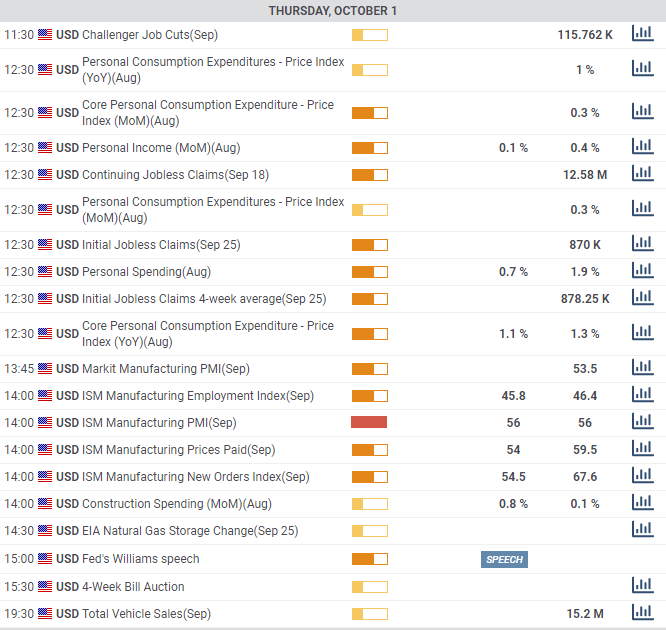
Task: Click orange impact bar for Personal Income
Action: point(369,148)
